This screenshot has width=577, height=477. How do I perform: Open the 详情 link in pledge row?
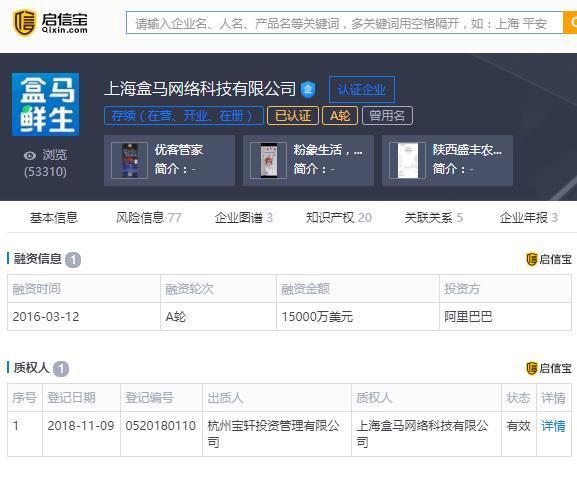(x=553, y=426)
